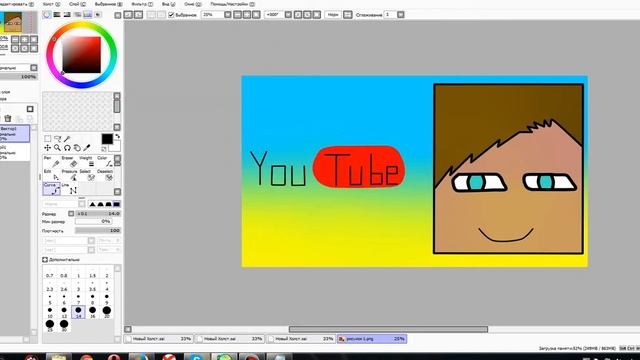Delete layer with the trash icon
The height and width of the screenshot is (360, 640).
(8, 118)
